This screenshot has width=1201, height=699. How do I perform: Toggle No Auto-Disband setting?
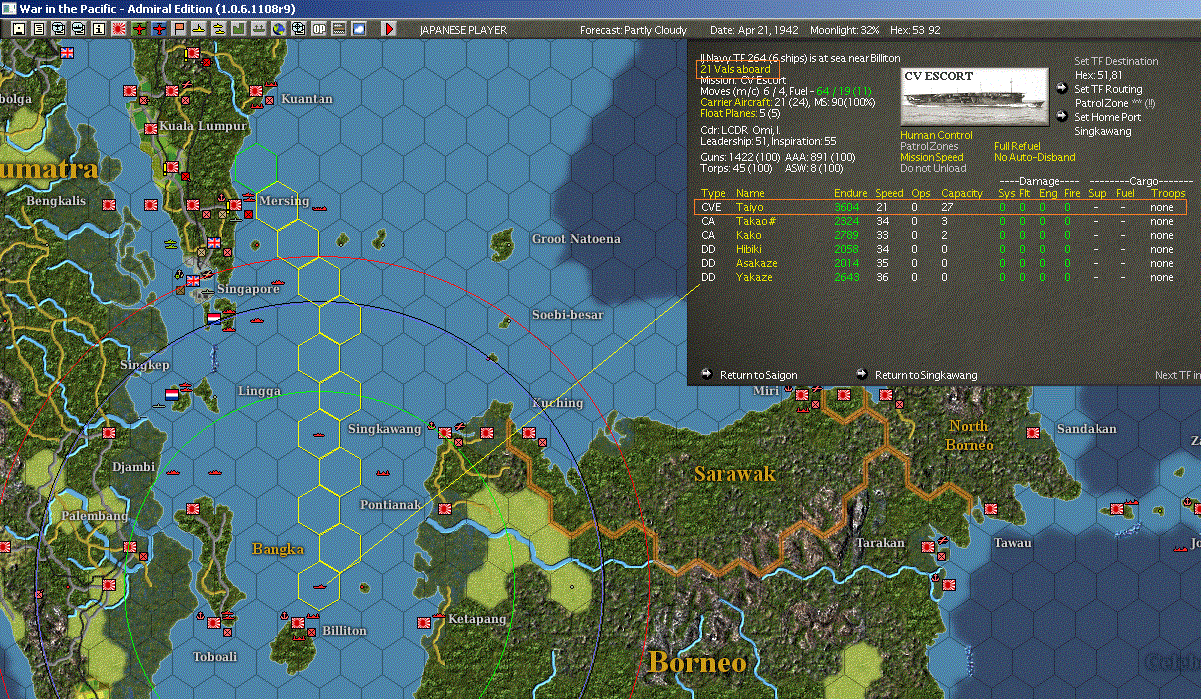click(x=1034, y=157)
